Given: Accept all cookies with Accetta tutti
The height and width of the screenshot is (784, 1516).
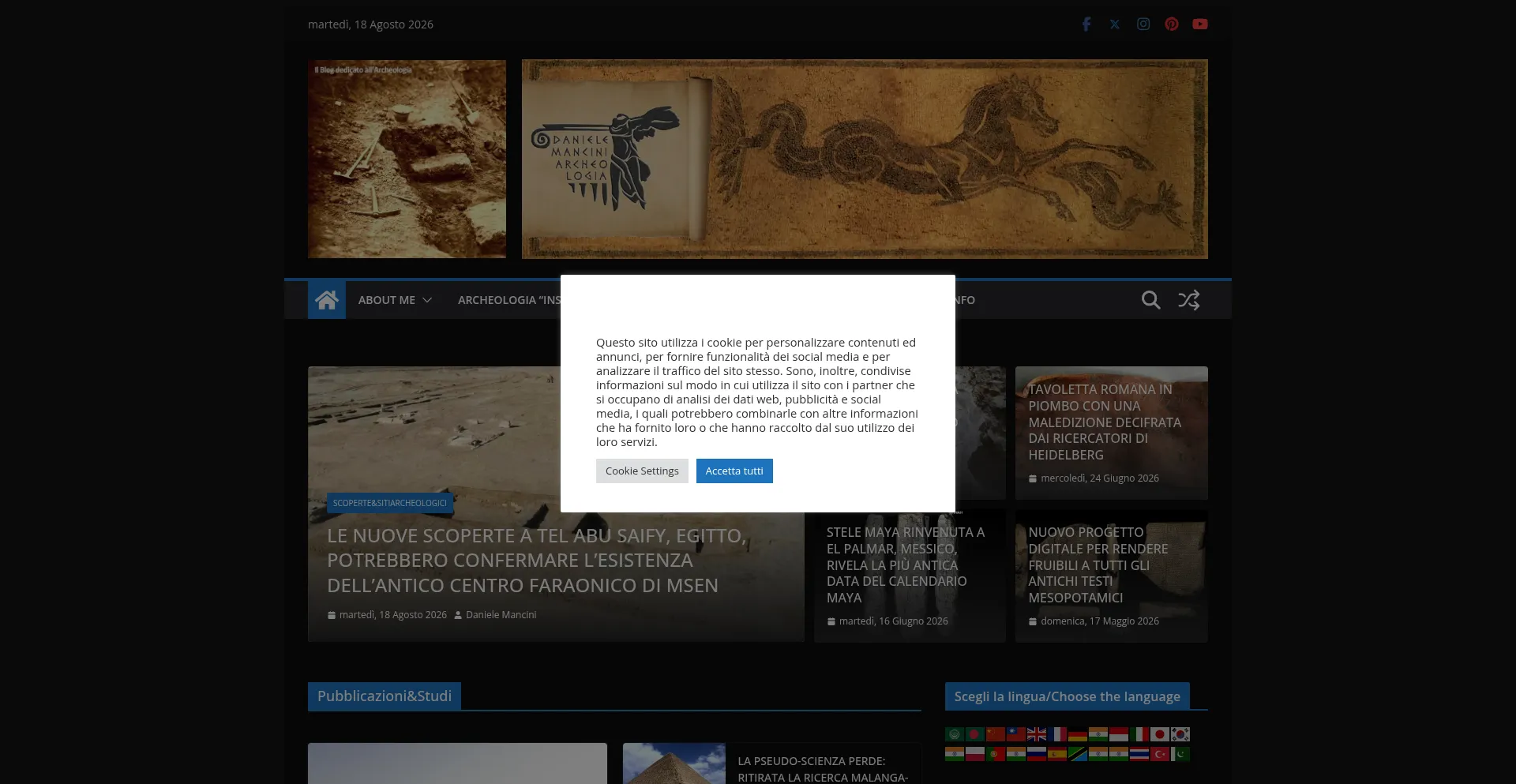Looking at the screenshot, I should tap(734, 471).
